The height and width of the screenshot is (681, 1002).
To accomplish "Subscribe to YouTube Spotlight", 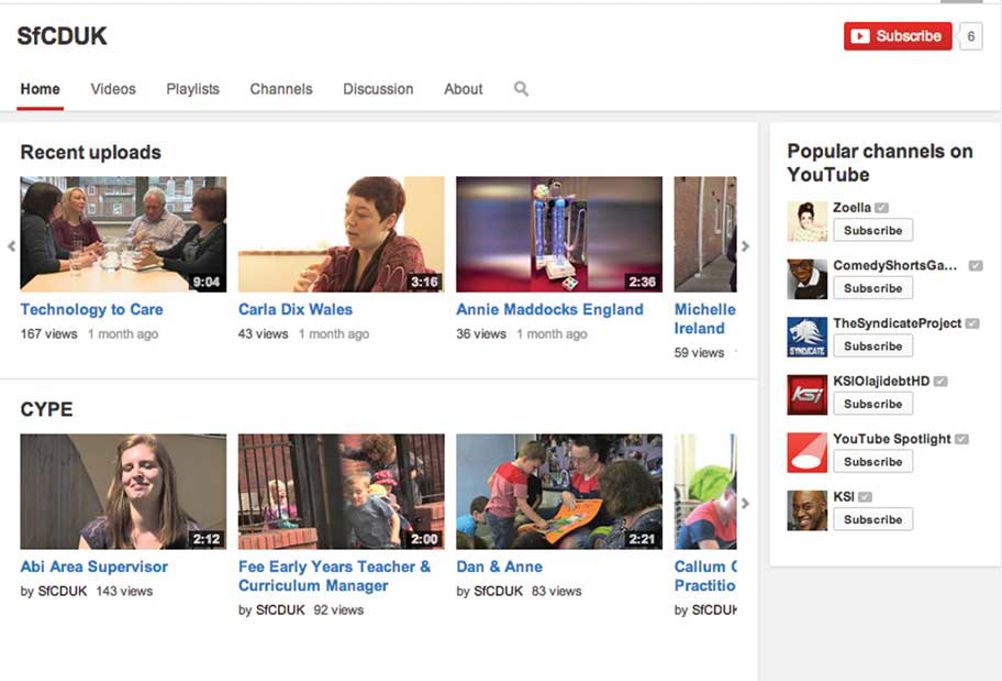I will click(873, 462).
